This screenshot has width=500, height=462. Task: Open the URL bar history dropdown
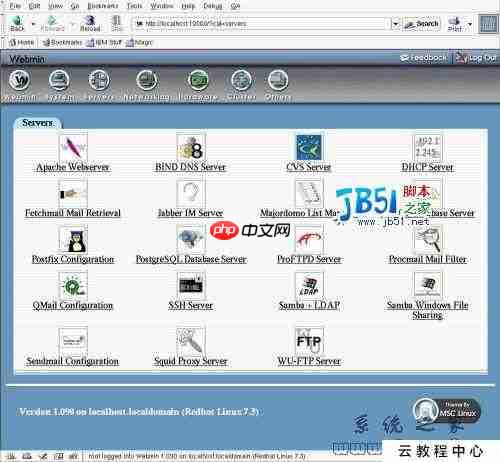(395, 24)
